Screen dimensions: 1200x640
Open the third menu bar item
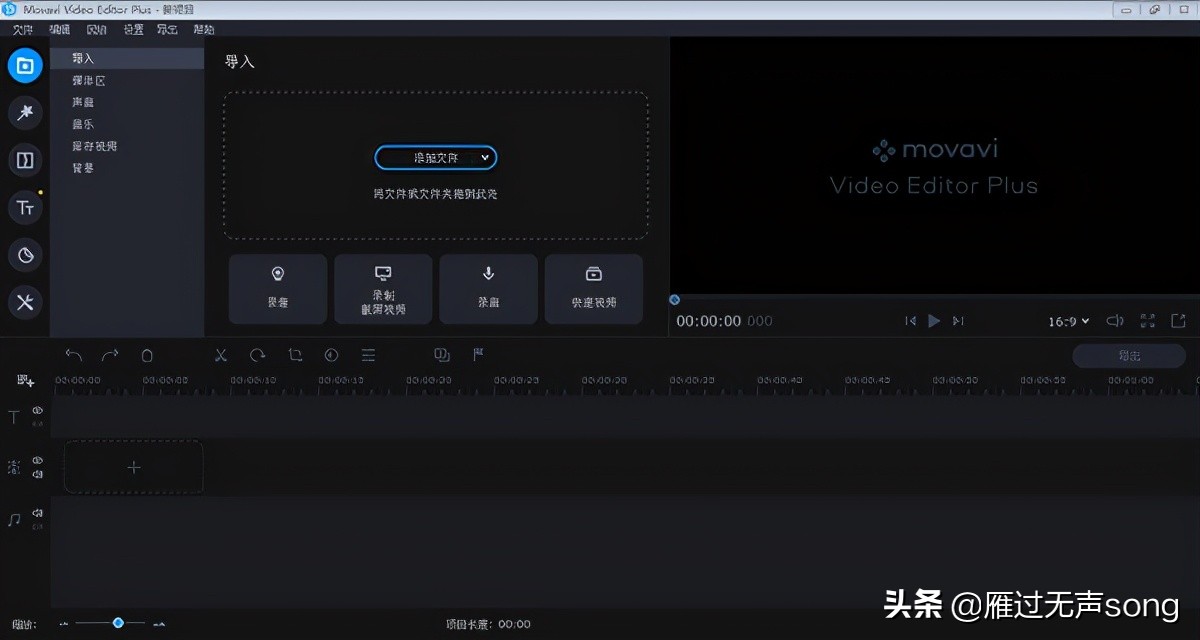coord(96,30)
